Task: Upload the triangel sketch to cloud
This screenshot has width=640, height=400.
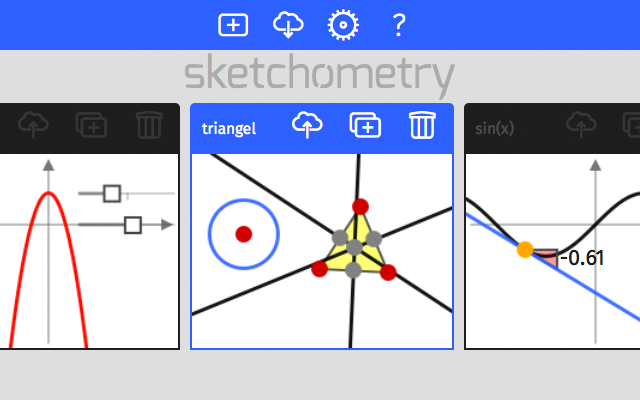Action: 307,125
